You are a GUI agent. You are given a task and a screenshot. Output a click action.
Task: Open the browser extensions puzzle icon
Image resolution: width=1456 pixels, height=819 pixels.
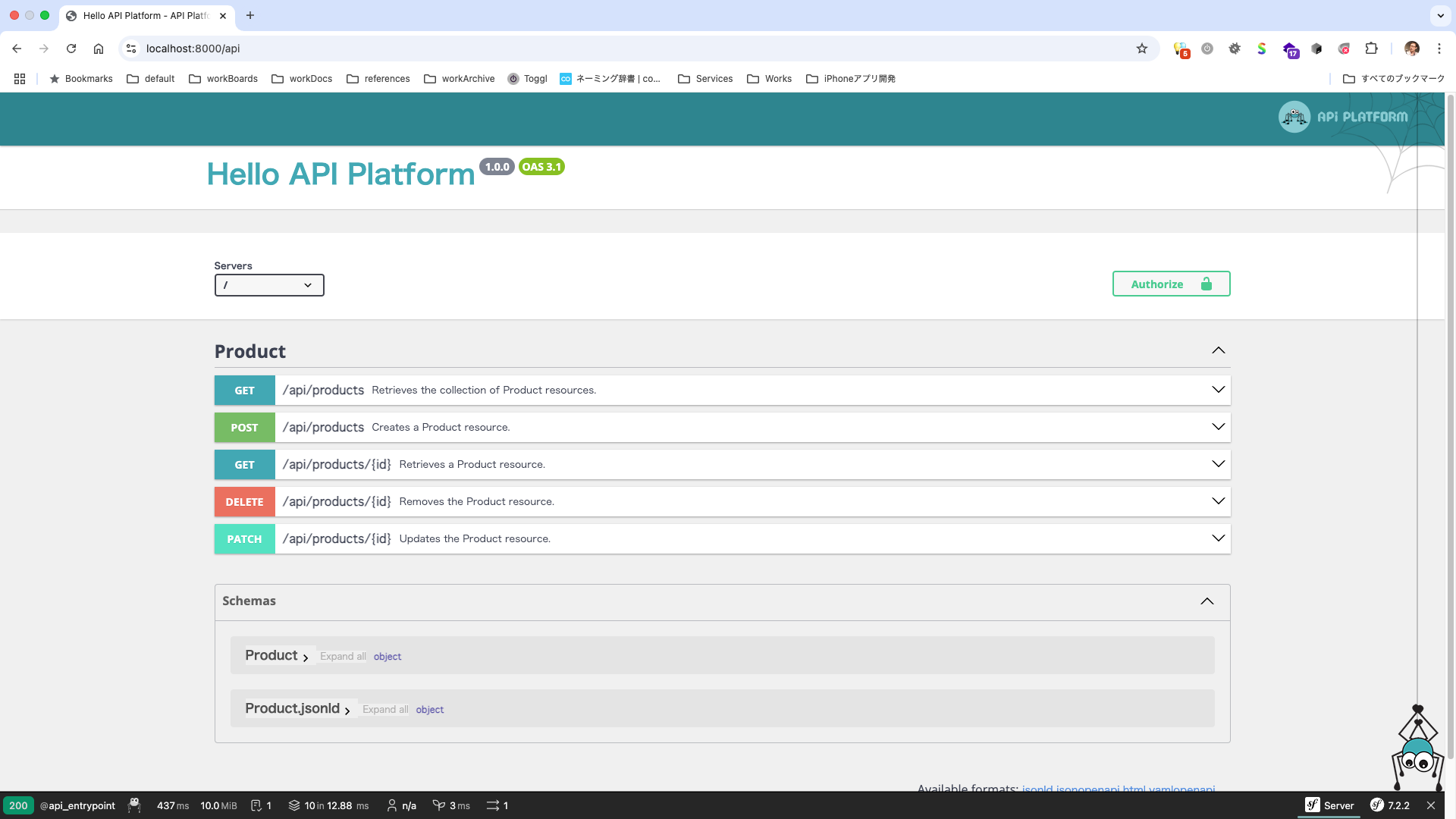1371,49
